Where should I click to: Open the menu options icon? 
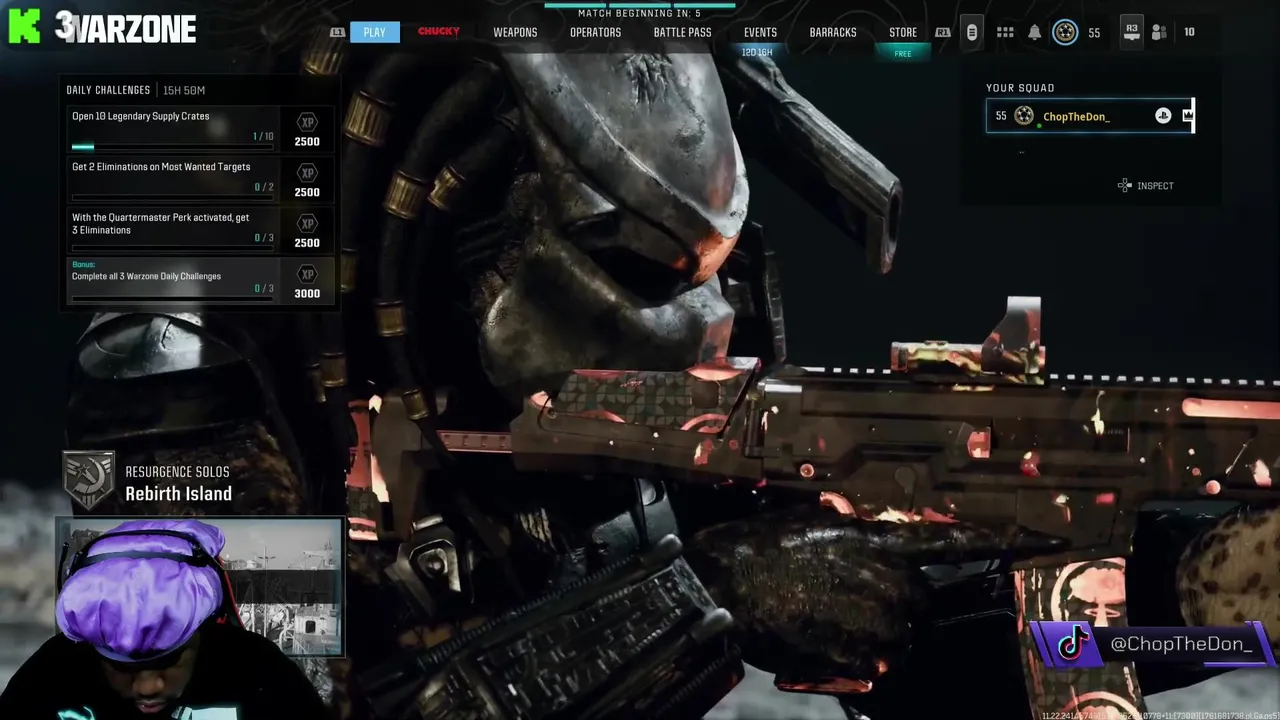point(972,32)
